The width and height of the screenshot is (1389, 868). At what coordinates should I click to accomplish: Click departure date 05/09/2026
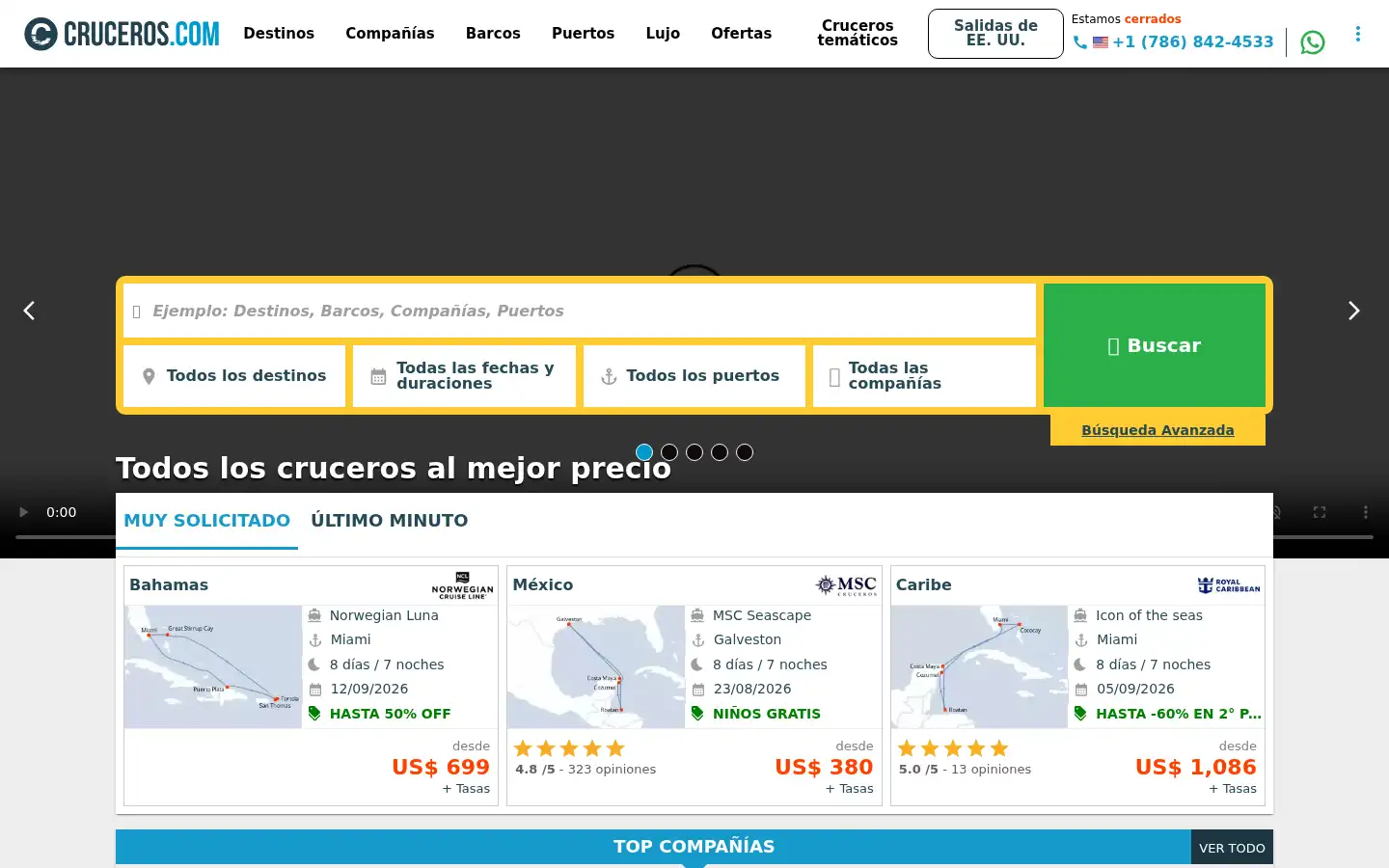1135,689
